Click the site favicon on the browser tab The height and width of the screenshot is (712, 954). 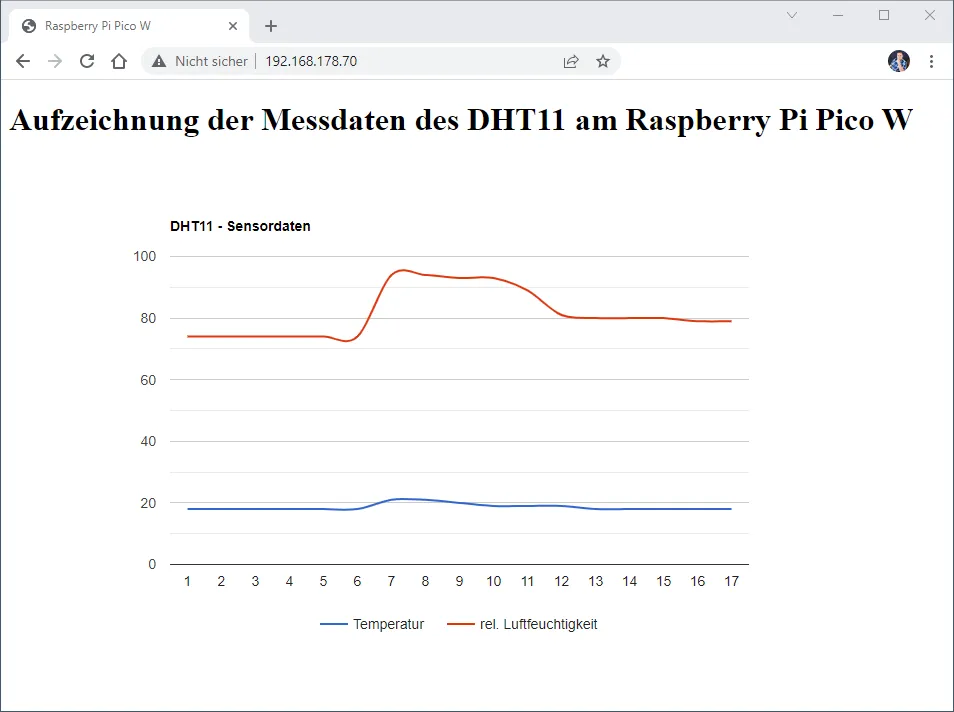[28, 25]
